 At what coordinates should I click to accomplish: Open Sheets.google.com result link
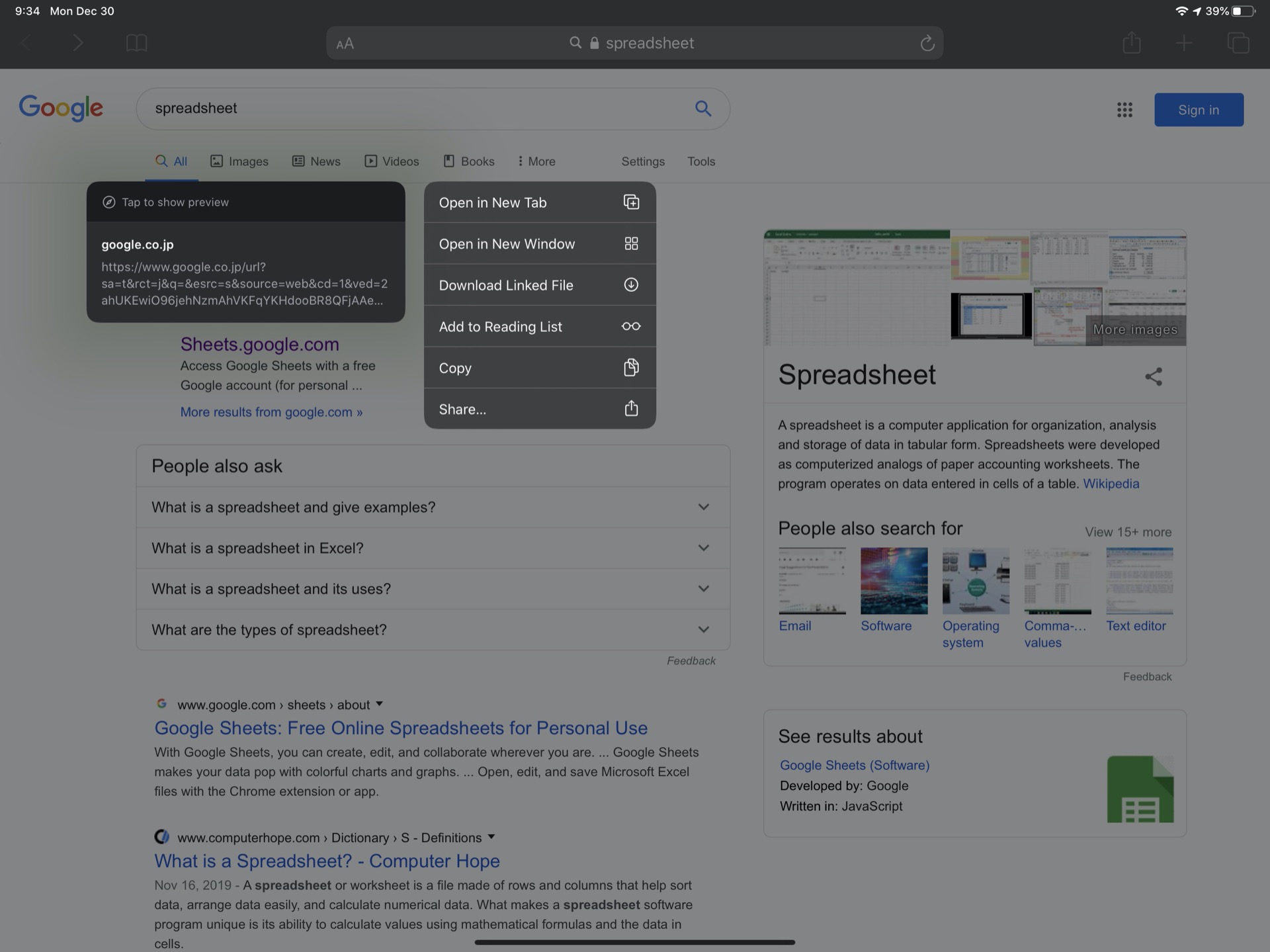click(260, 344)
